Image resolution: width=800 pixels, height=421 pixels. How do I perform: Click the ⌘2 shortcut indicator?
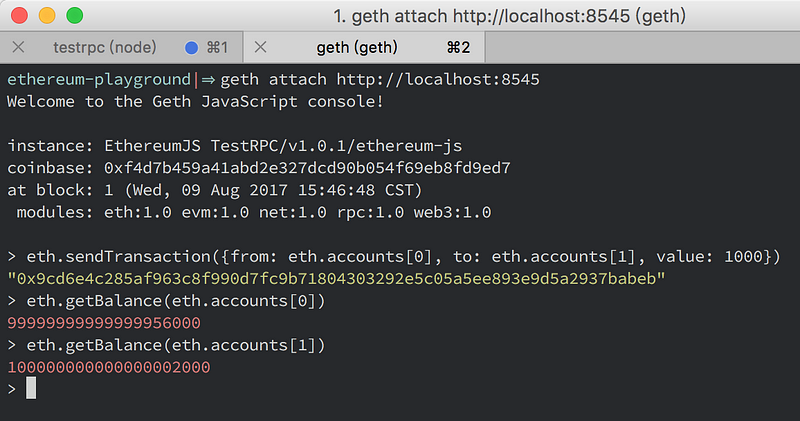[458, 47]
